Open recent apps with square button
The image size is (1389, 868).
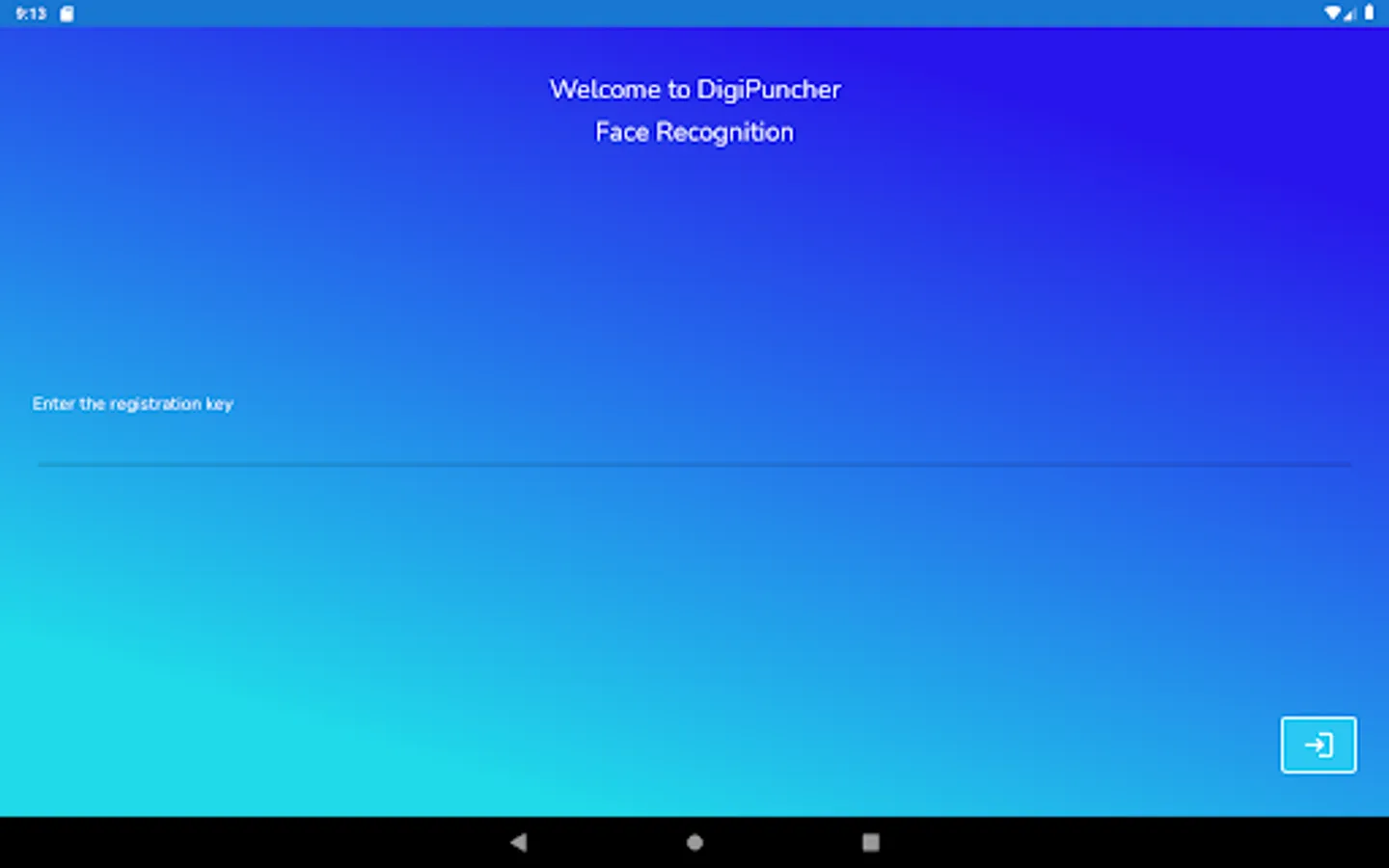[870, 842]
